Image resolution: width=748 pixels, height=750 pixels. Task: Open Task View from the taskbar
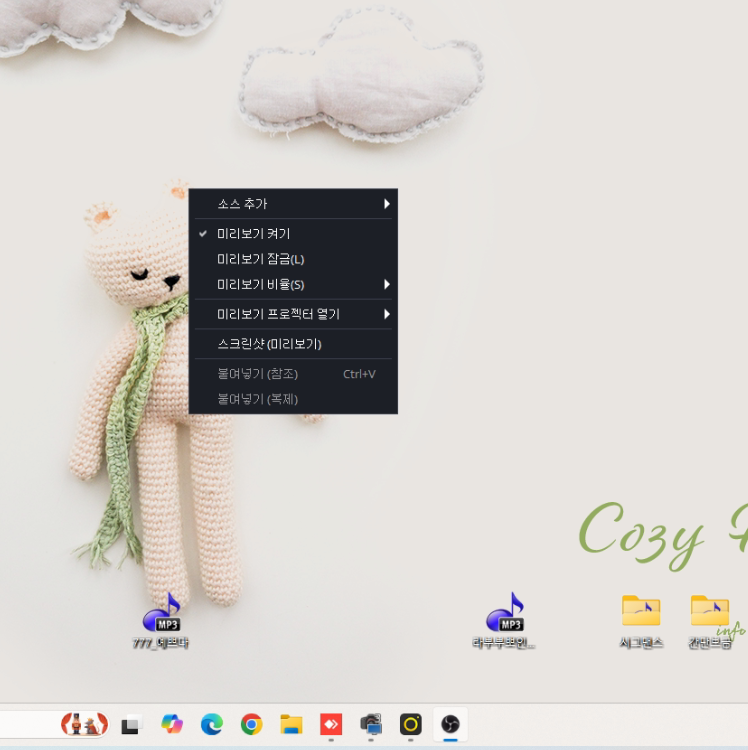tap(131, 725)
